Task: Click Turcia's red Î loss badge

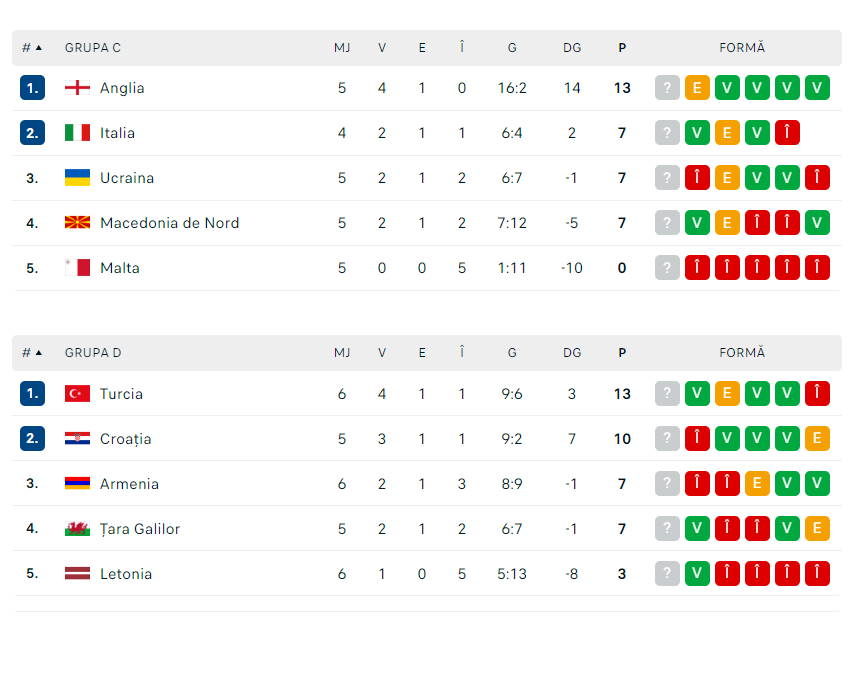Action: [817, 393]
